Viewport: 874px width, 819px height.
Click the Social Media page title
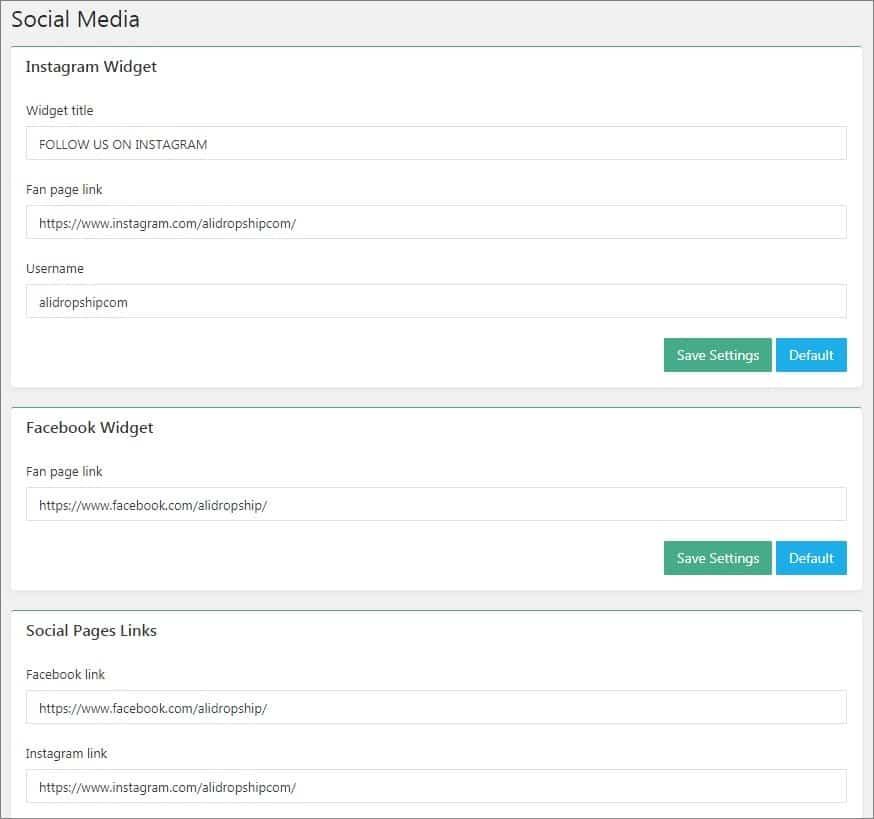pyautogui.click(x=75, y=20)
